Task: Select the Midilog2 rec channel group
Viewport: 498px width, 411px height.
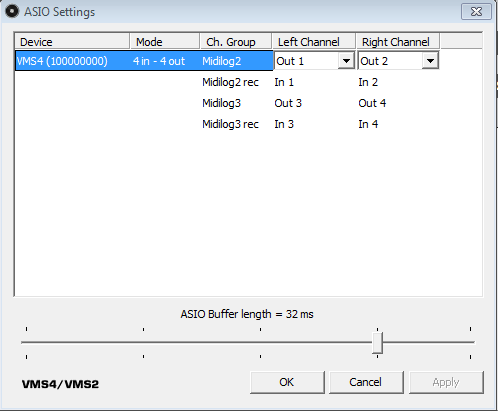Action: (x=230, y=82)
